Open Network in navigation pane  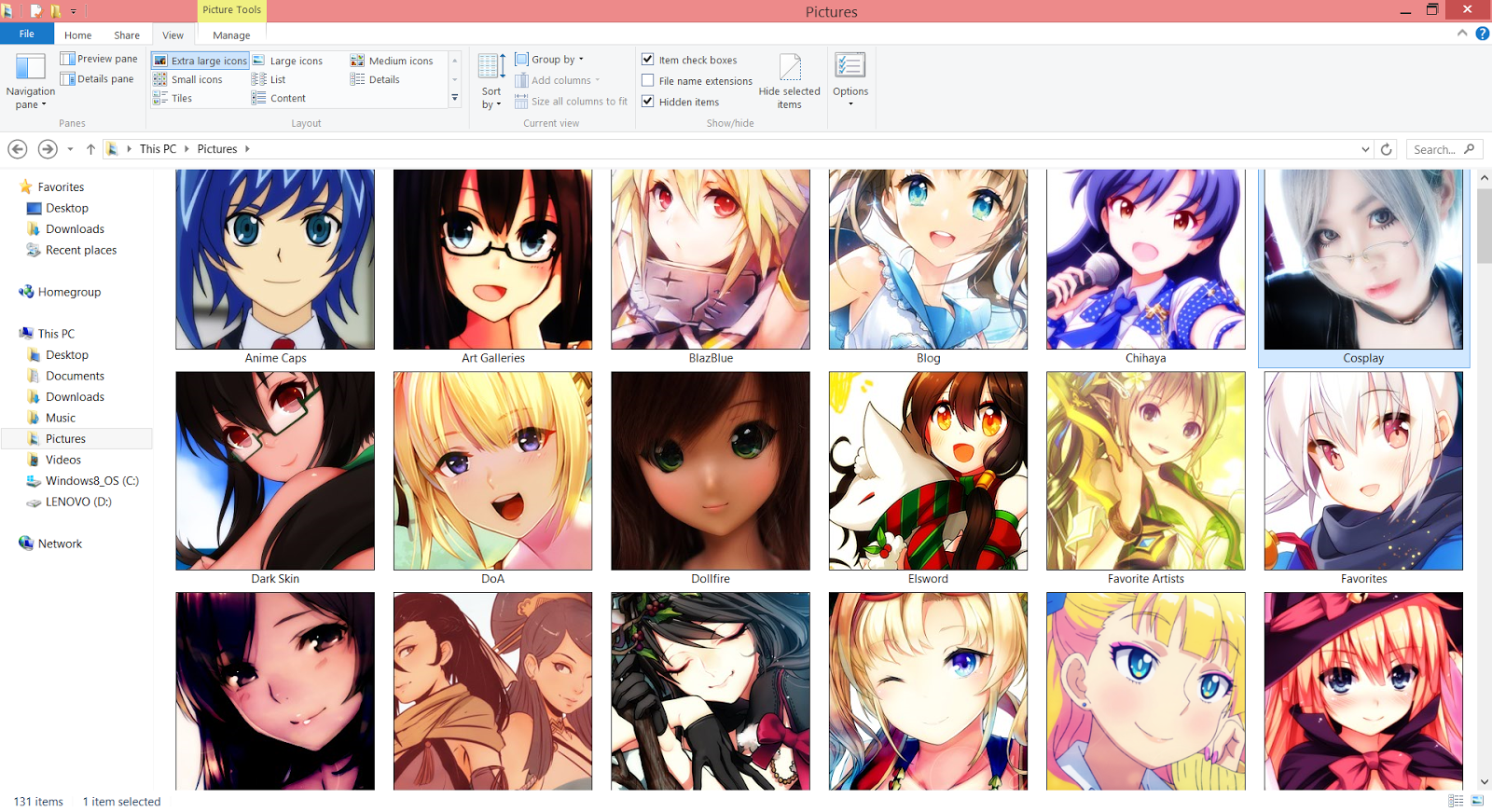click(50, 544)
